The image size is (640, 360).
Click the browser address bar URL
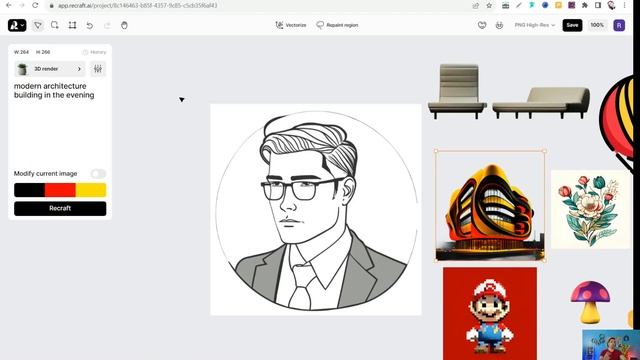coord(138,6)
